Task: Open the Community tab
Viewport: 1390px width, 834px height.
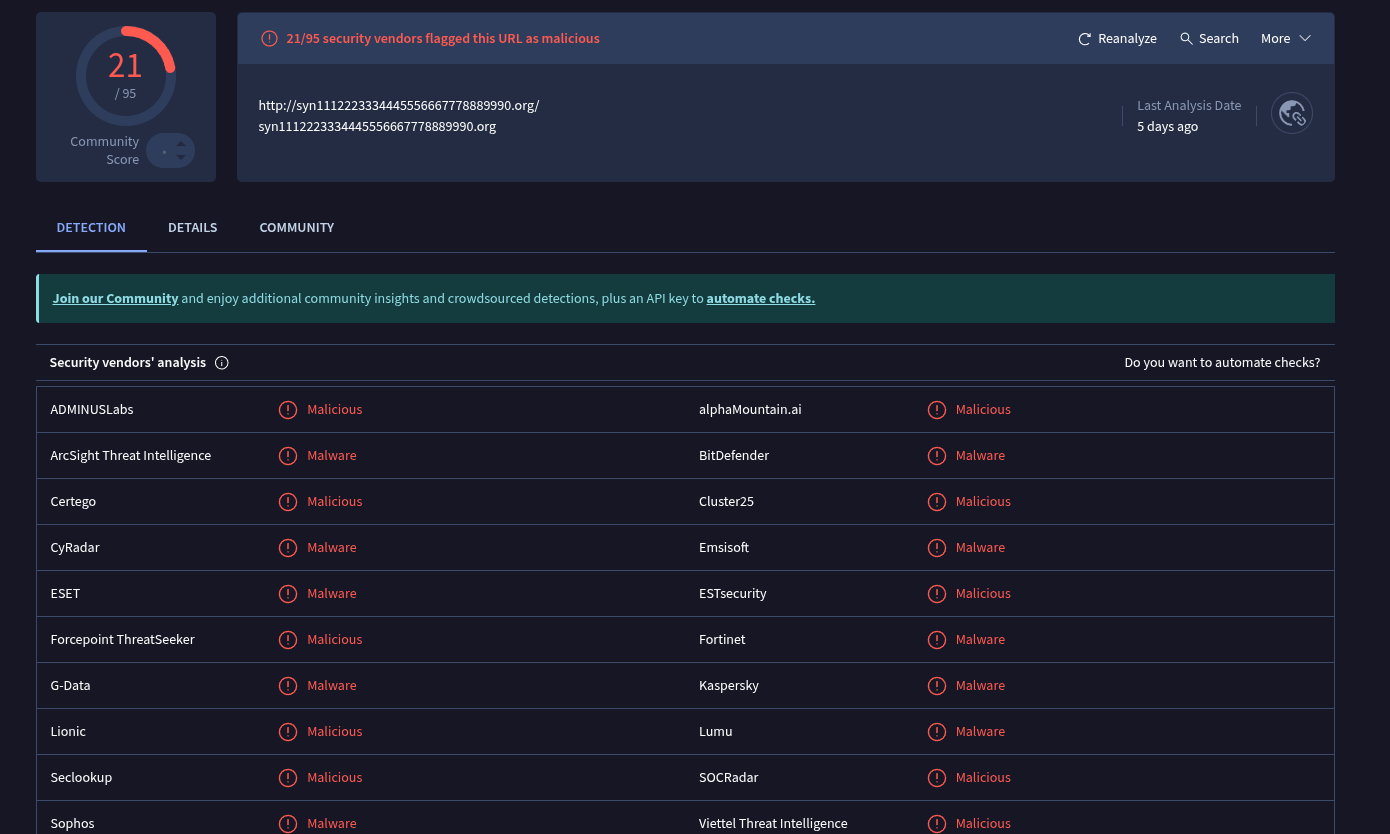Action: tap(296, 228)
